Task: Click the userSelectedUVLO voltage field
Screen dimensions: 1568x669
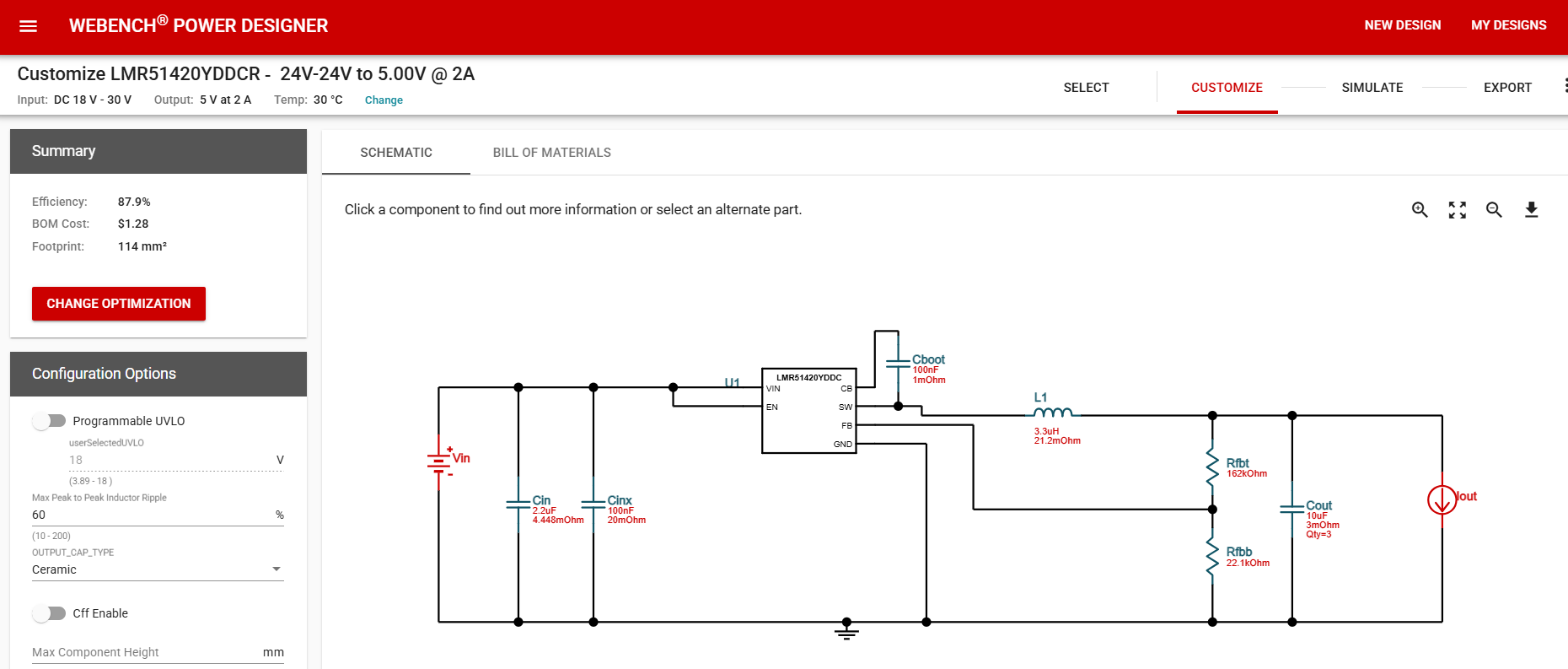Action: [158, 460]
